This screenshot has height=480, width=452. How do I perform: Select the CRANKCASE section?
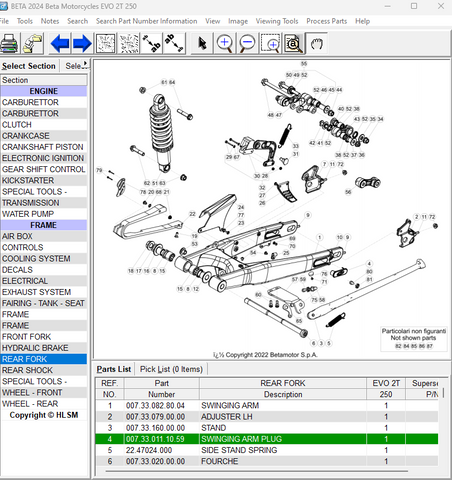tap(43, 136)
